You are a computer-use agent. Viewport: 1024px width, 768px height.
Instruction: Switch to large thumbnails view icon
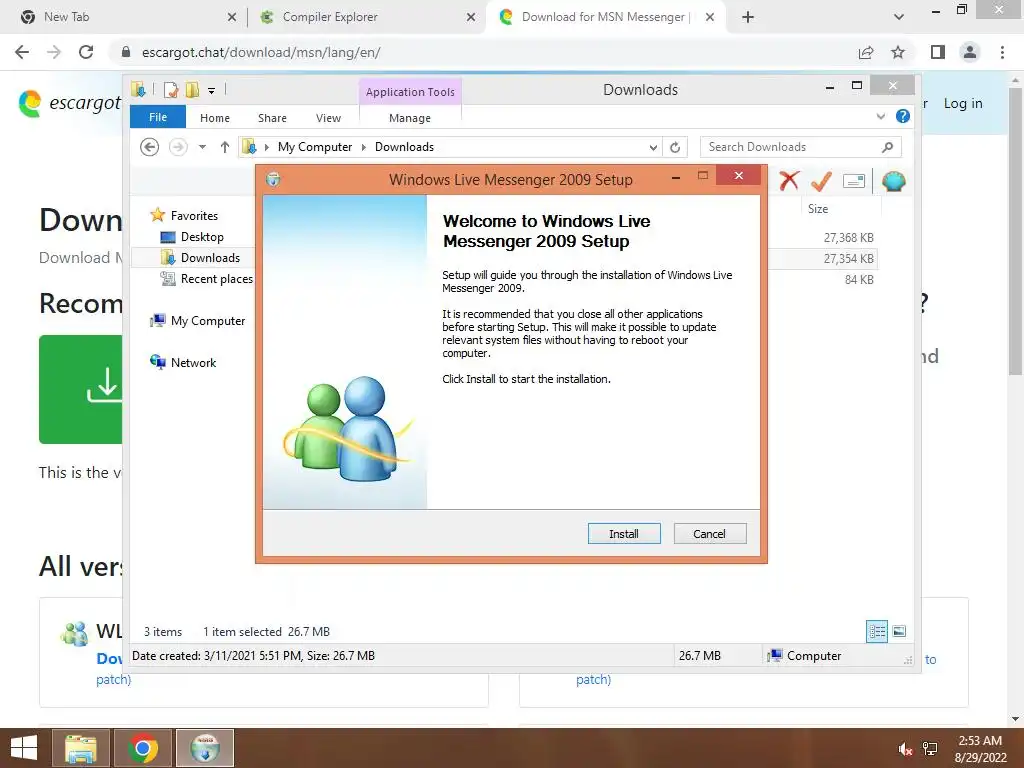click(899, 631)
